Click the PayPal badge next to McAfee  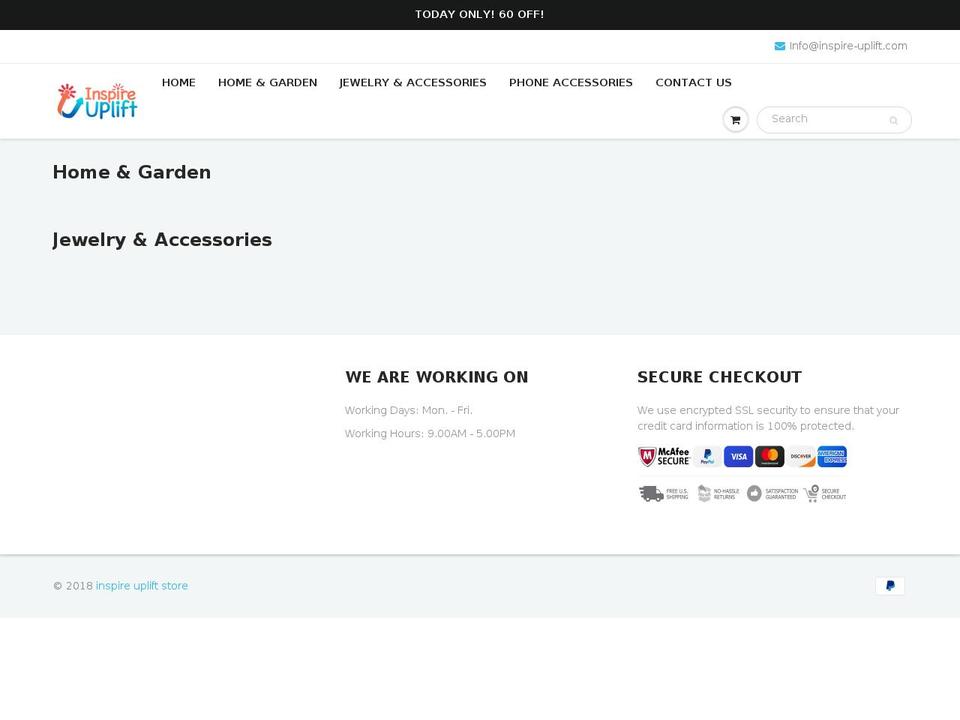click(x=707, y=457)
